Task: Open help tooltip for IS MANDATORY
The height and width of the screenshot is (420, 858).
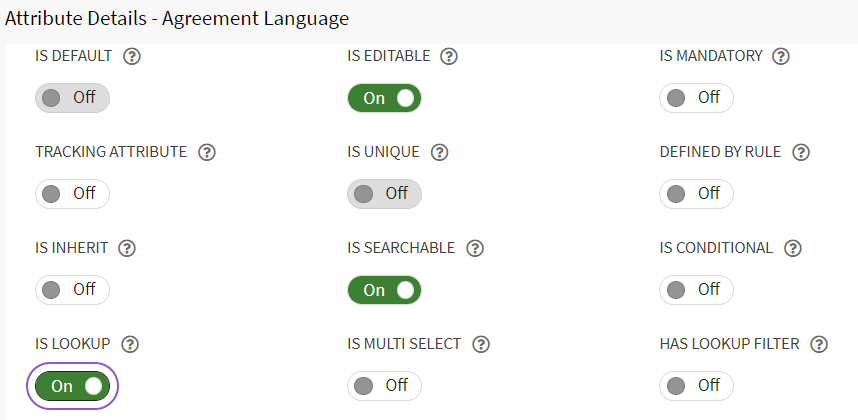Action: pyautogui.click(x=781, y=56)
